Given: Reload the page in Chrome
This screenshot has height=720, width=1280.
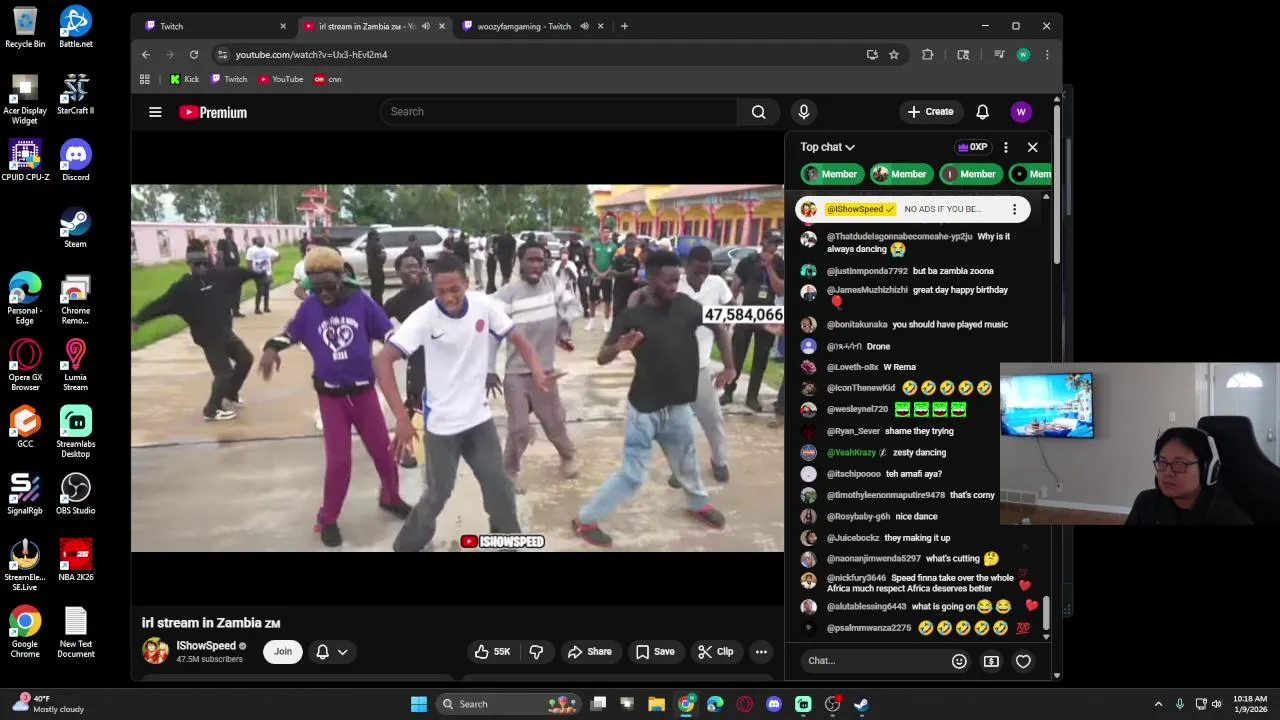Looking at the screenshot, I should point(194,55).
